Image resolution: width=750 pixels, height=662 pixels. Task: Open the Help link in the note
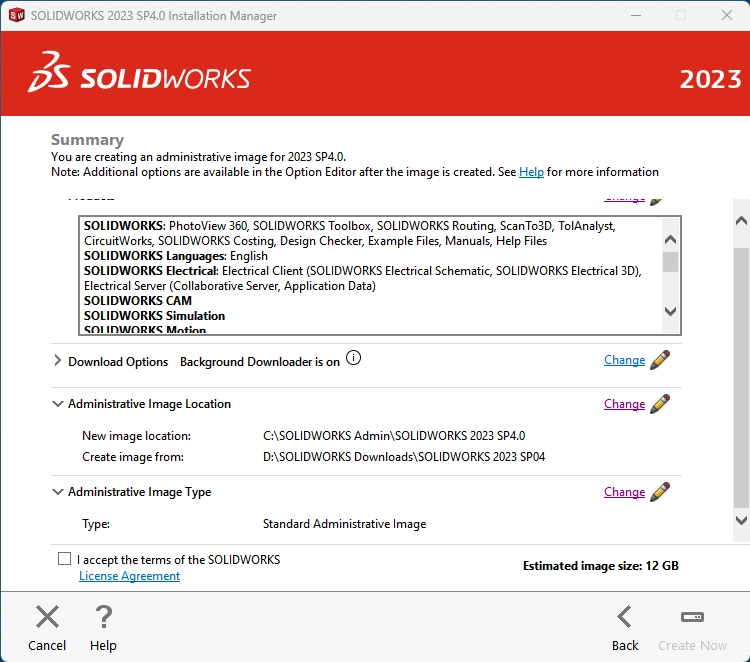tap(531, 172)
